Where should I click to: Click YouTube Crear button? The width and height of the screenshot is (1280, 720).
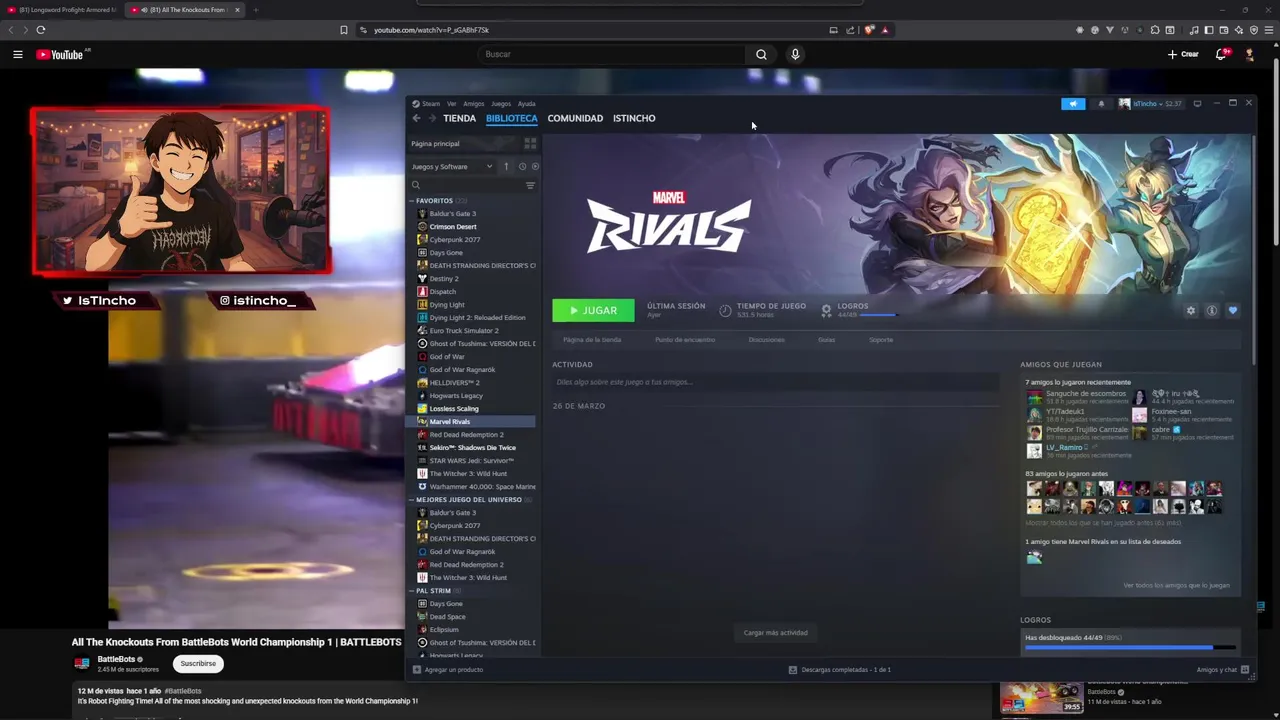pyautogui.click(x=1183, y=54)
